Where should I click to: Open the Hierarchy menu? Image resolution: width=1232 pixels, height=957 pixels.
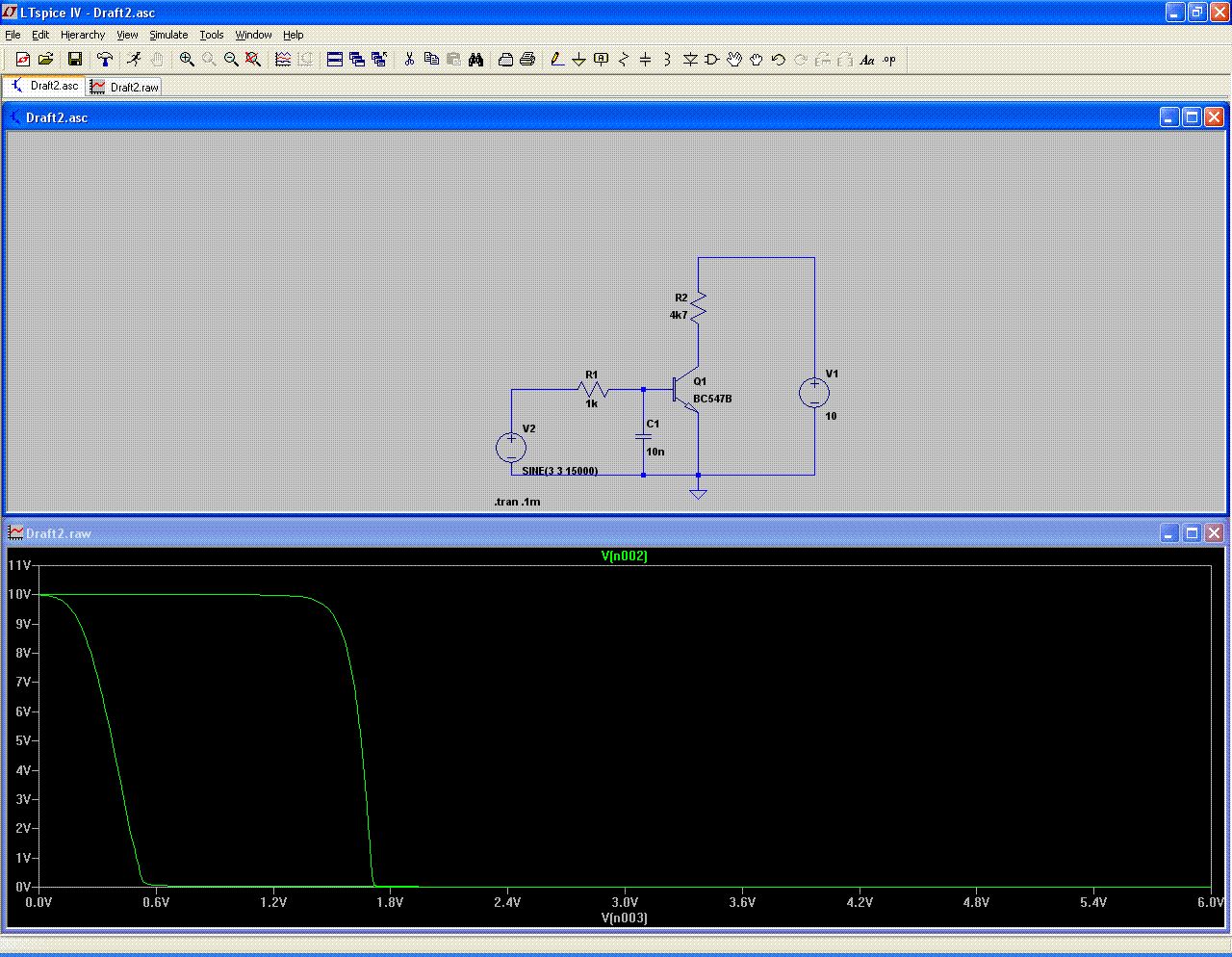tap(83, 35)
